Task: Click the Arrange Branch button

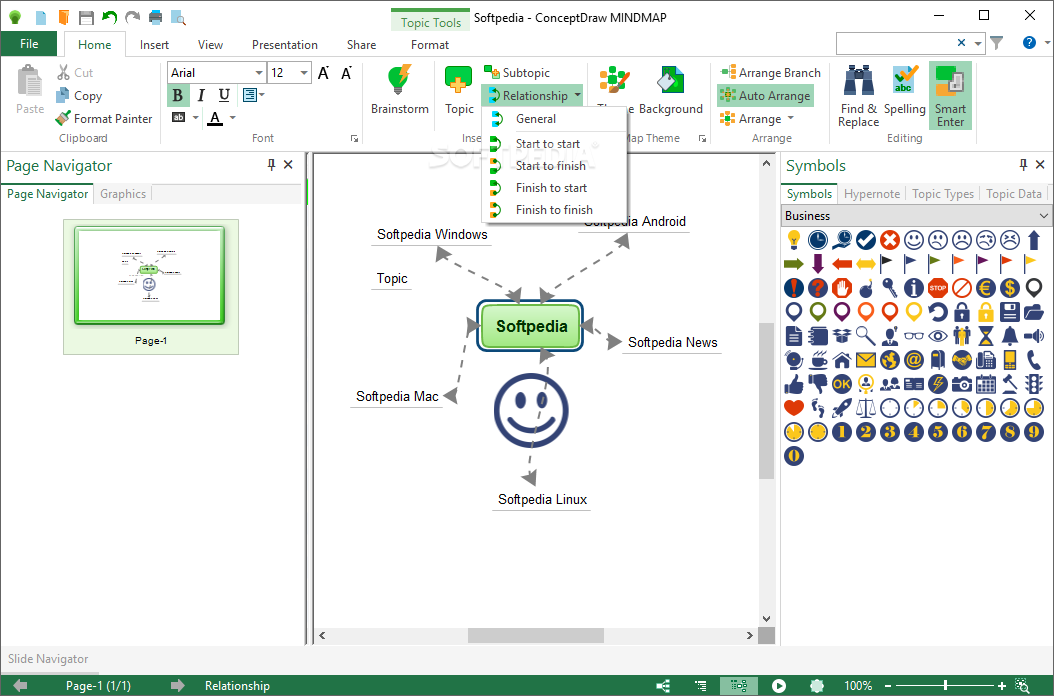Action: tap(770, 73)
